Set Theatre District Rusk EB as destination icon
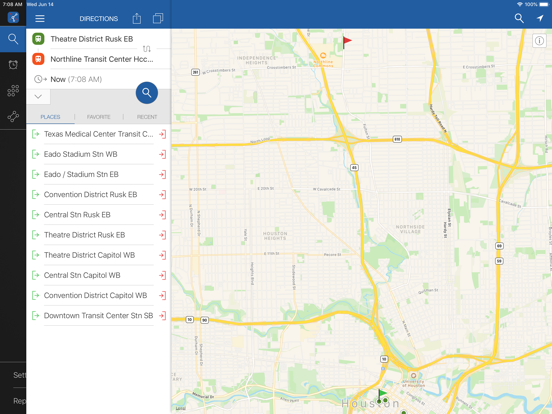This screenshot has width=552, height=414. 162,235
